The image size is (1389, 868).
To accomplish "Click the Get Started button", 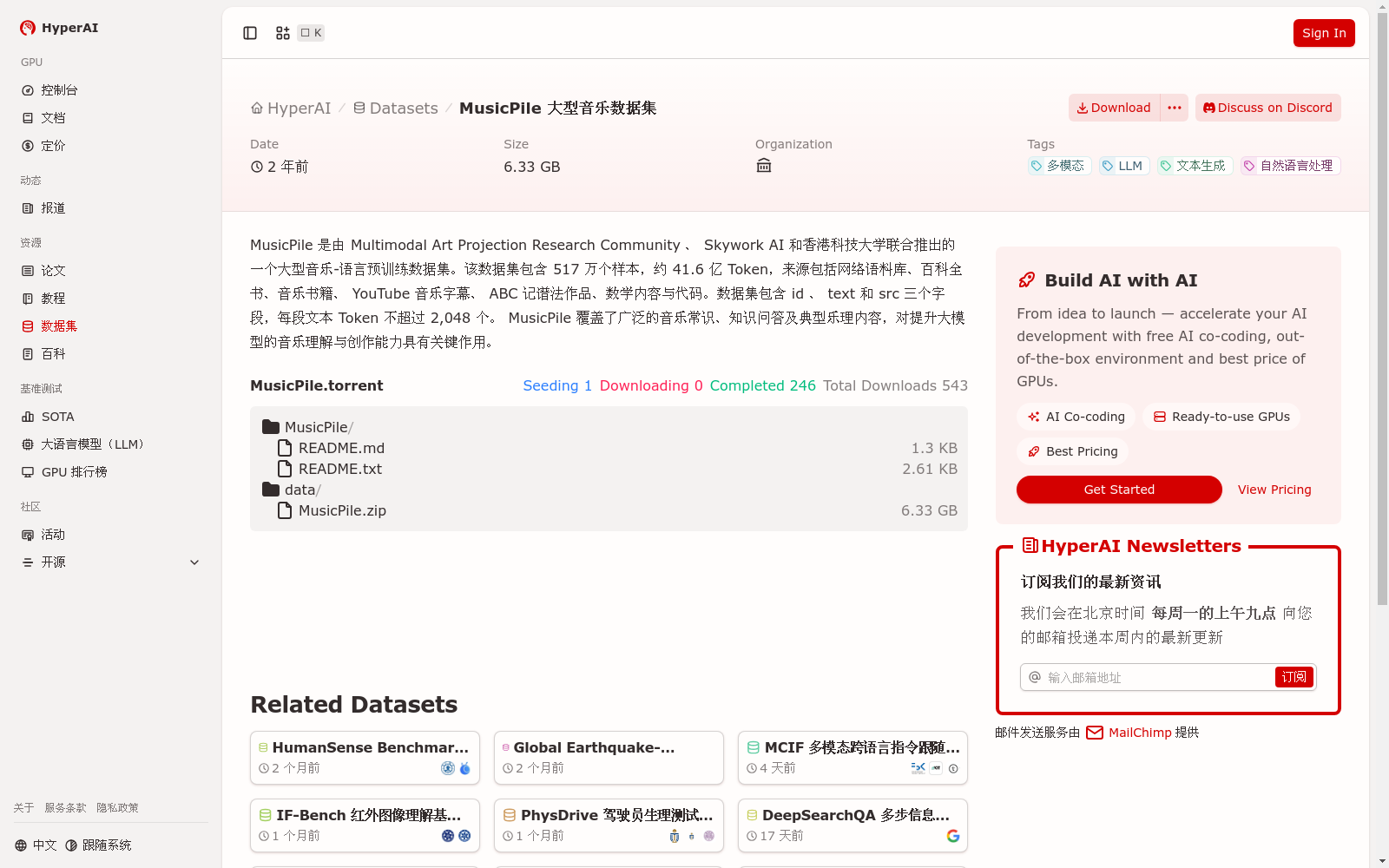I will [x=1119, y=490].
